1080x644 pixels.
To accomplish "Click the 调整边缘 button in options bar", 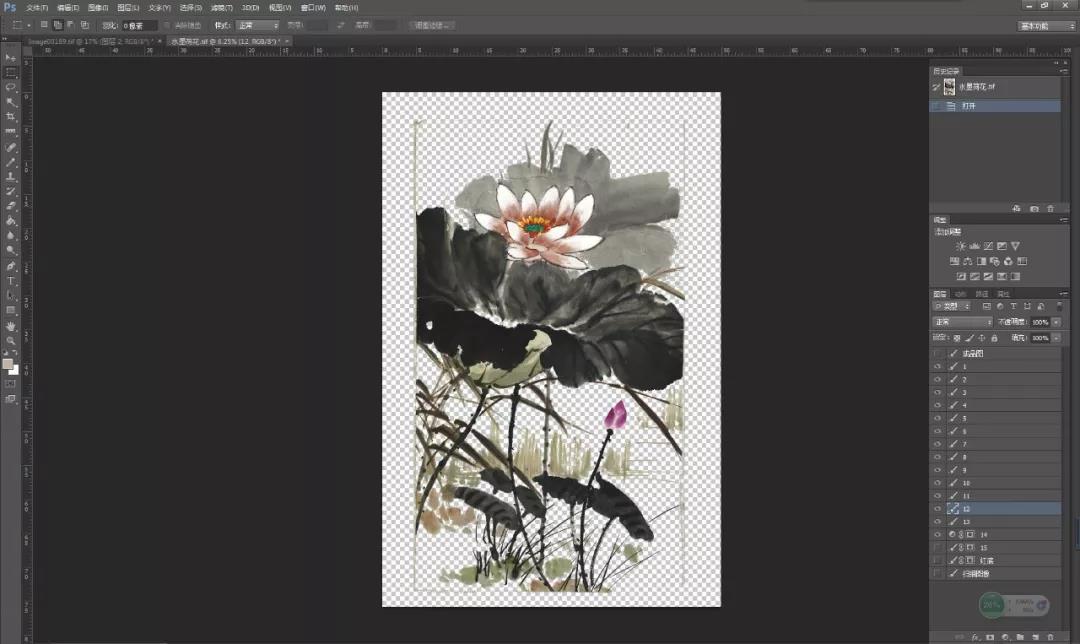I will click(x=433, y=25).
